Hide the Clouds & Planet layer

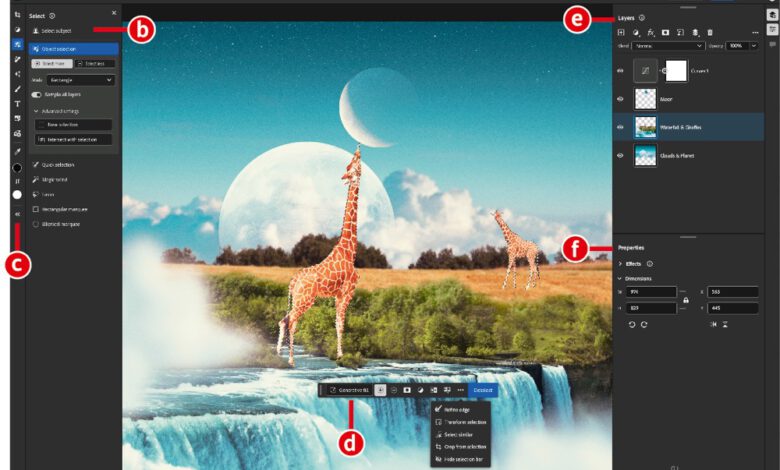(620, 156)
